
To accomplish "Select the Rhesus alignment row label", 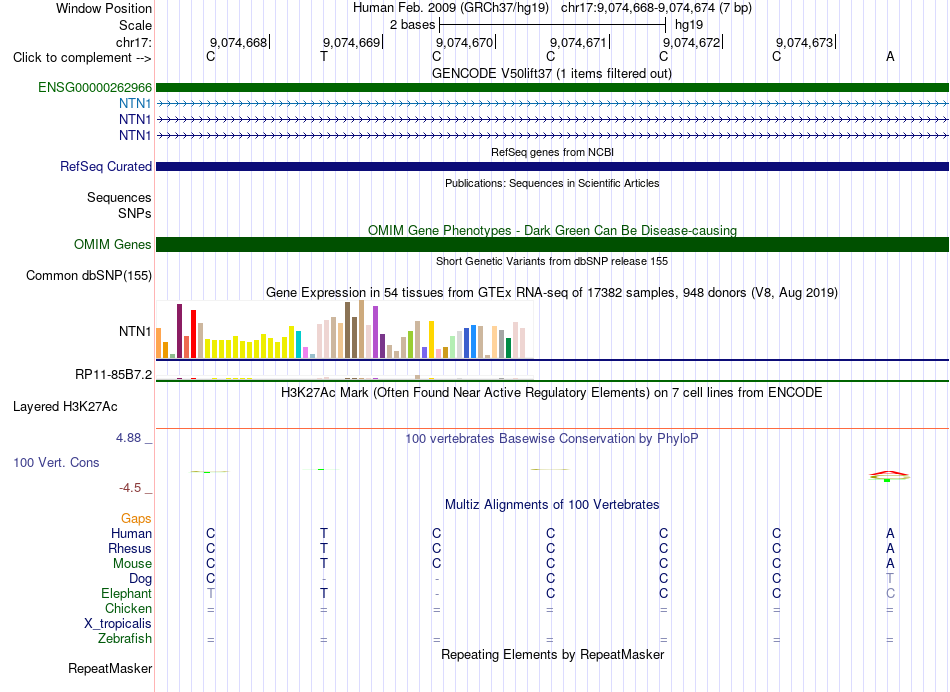I will click(x=130, y=548).
